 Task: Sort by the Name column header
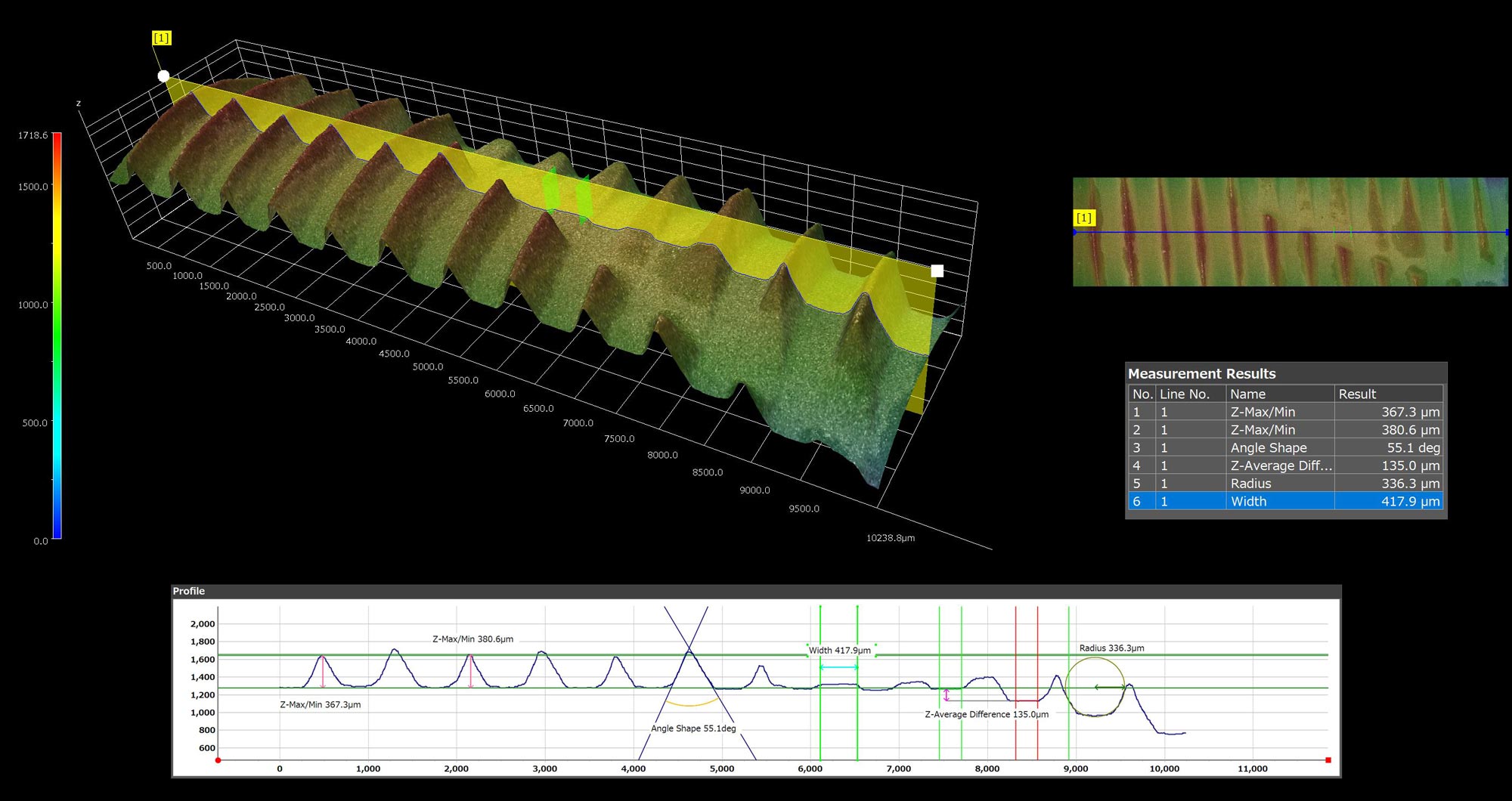coord(1279,394)
